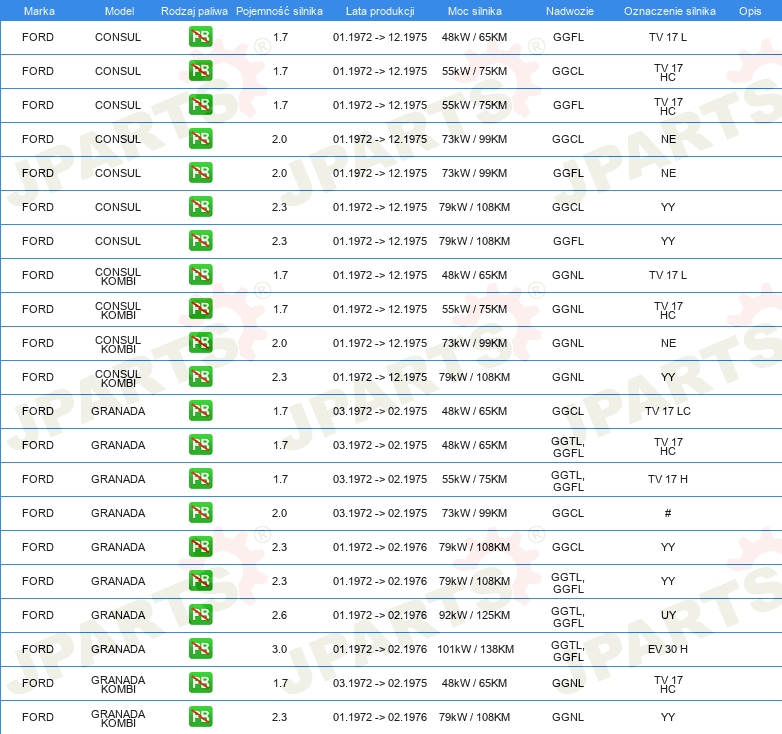This screenshot has width=782, height=734.
Task: Click GGCL body in Granada 2.0 row
Action: click(568, 513)
